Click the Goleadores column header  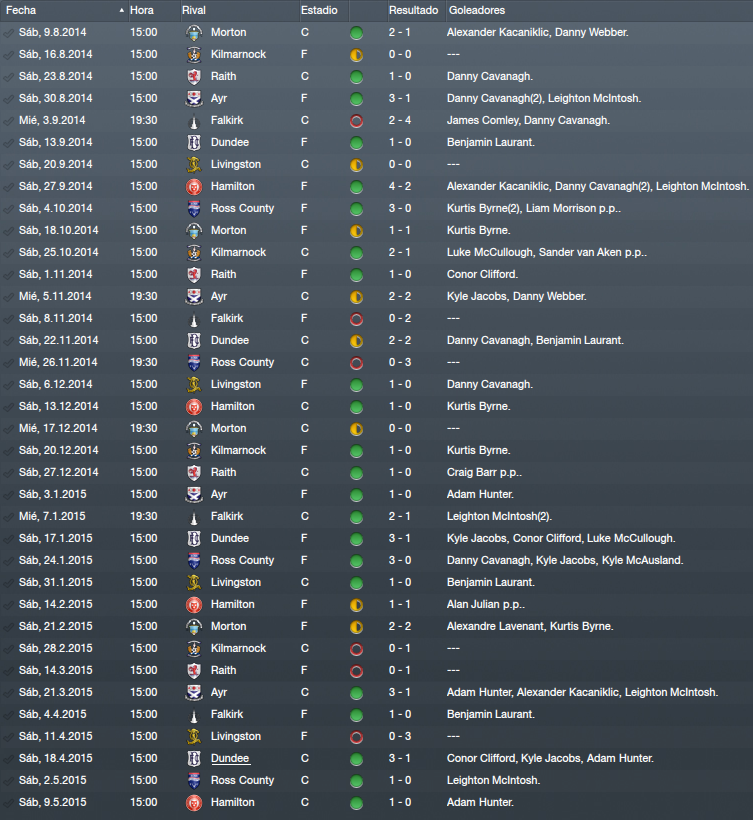point(477,10)
